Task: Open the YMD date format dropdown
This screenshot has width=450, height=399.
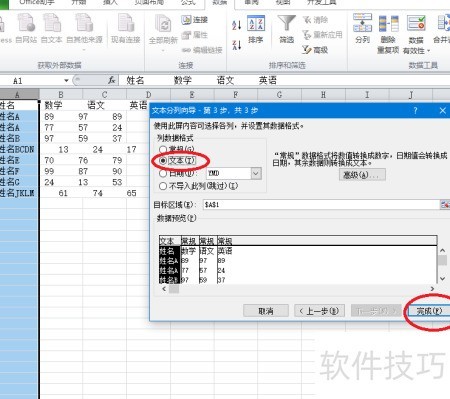Action: tap(256, 173)
